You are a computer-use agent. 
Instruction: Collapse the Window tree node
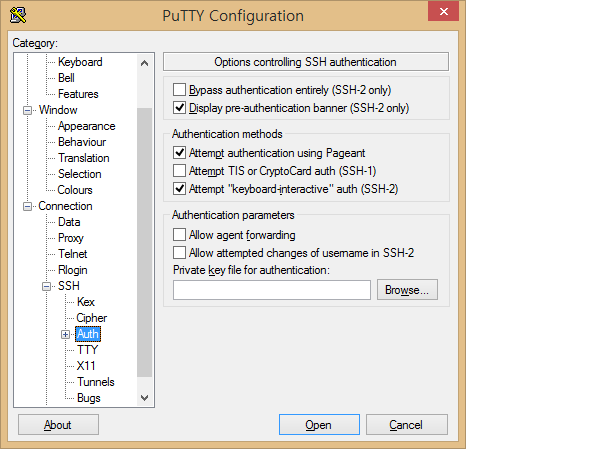pos(27,110)
